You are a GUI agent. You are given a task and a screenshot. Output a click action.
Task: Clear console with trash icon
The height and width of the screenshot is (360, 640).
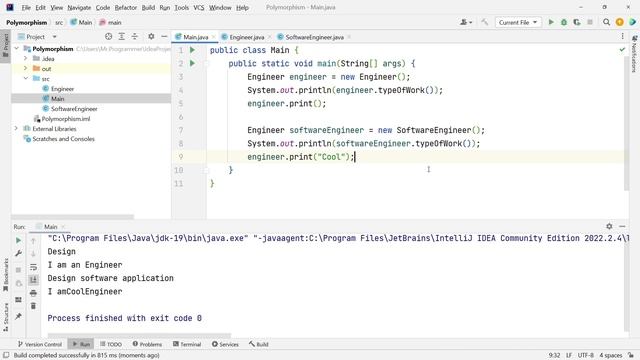click(x=33, y=306)
